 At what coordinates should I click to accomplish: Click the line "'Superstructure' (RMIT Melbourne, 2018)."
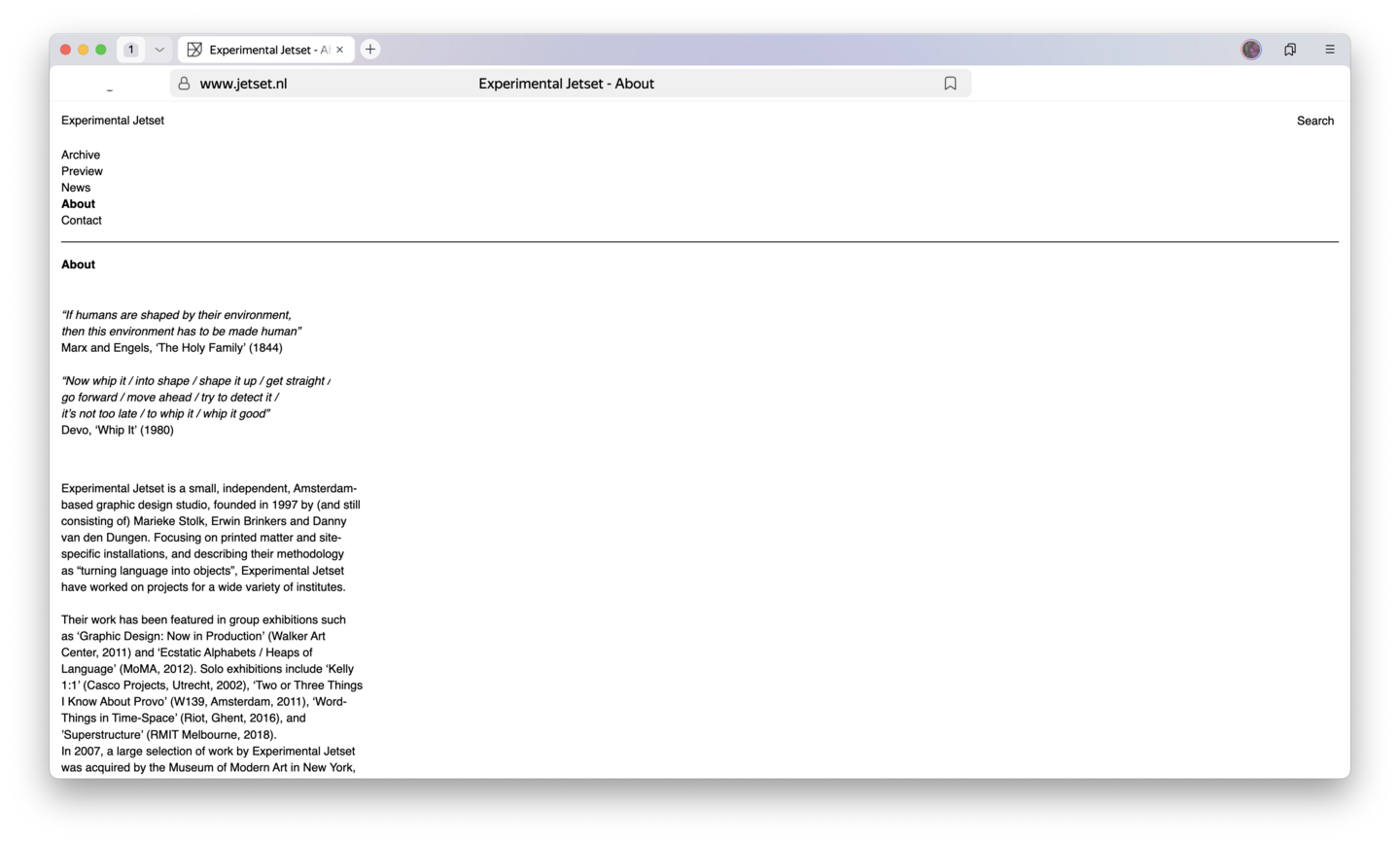(x=169, y=735)
